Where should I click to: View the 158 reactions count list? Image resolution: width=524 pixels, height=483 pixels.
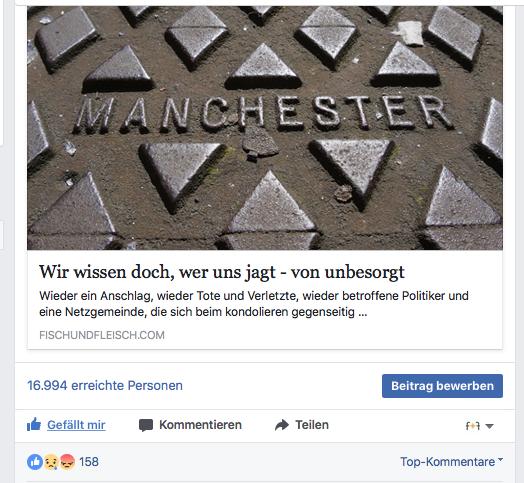point(89,462)
